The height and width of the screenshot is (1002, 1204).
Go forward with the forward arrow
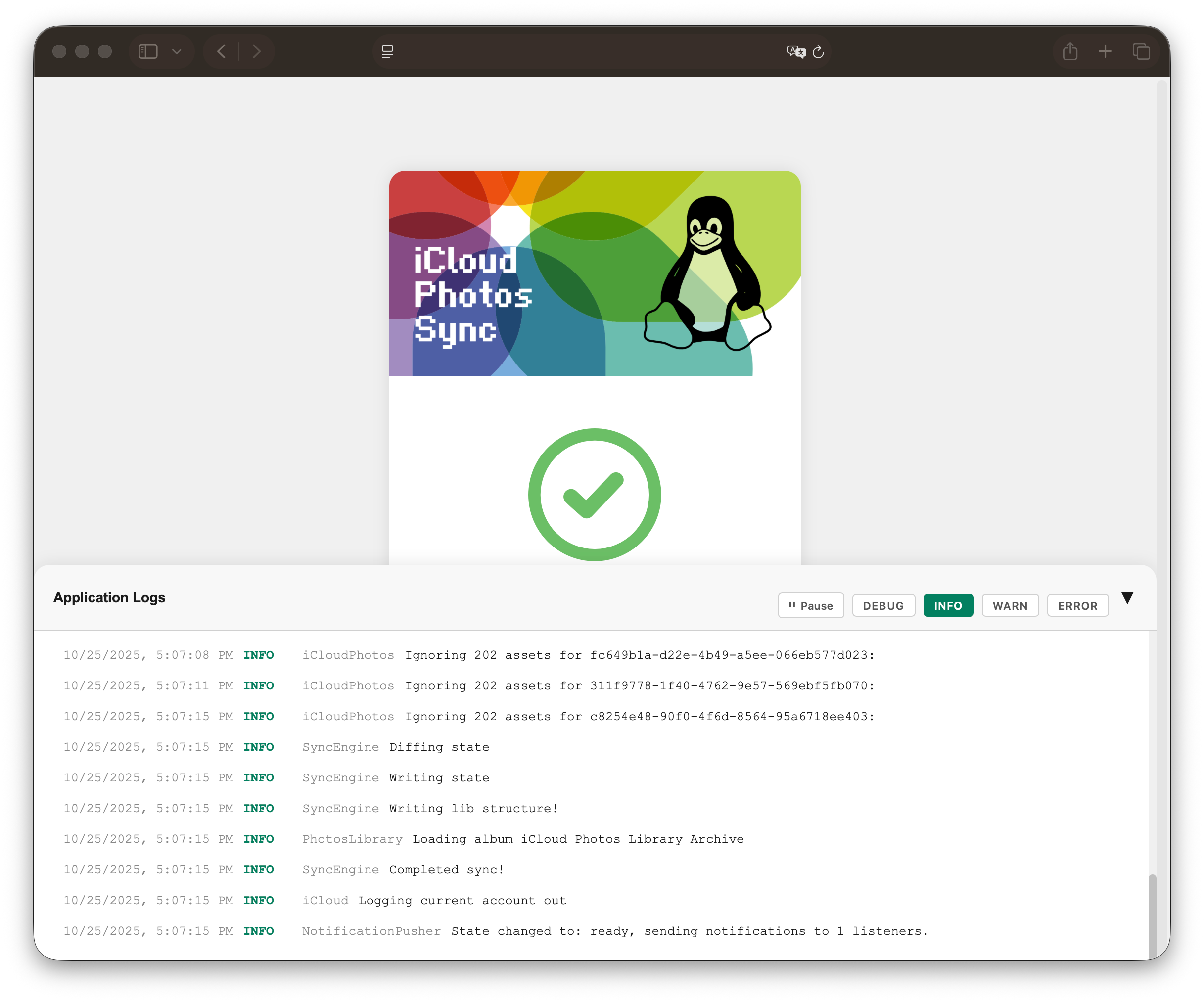(x=256, y=51)
